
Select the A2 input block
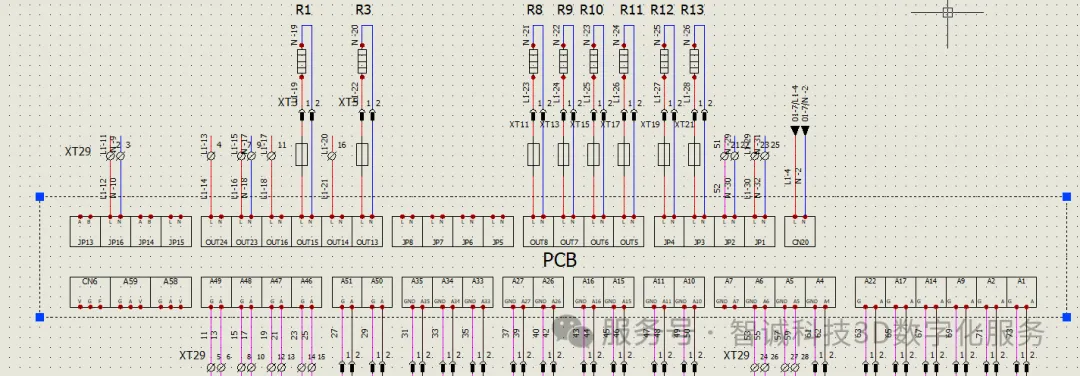click(x=992, y=292)
